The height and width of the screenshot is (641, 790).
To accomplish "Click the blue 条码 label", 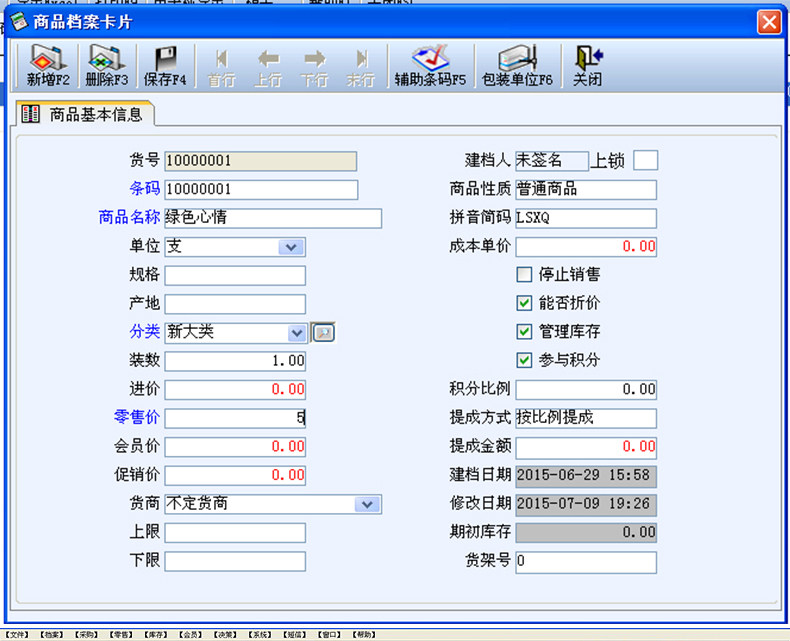I will [x=145, y=188].
